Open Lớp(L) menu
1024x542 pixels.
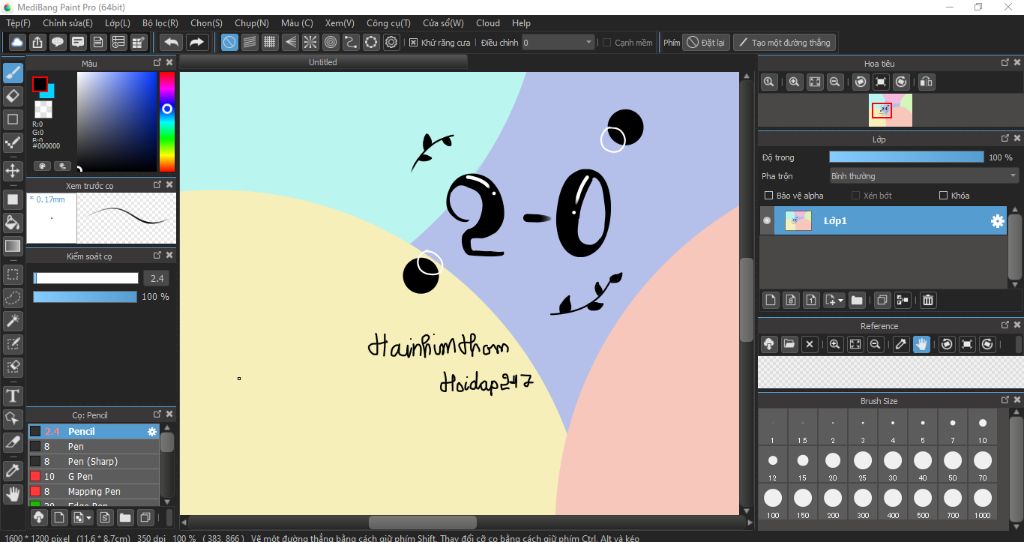point(118,23)
